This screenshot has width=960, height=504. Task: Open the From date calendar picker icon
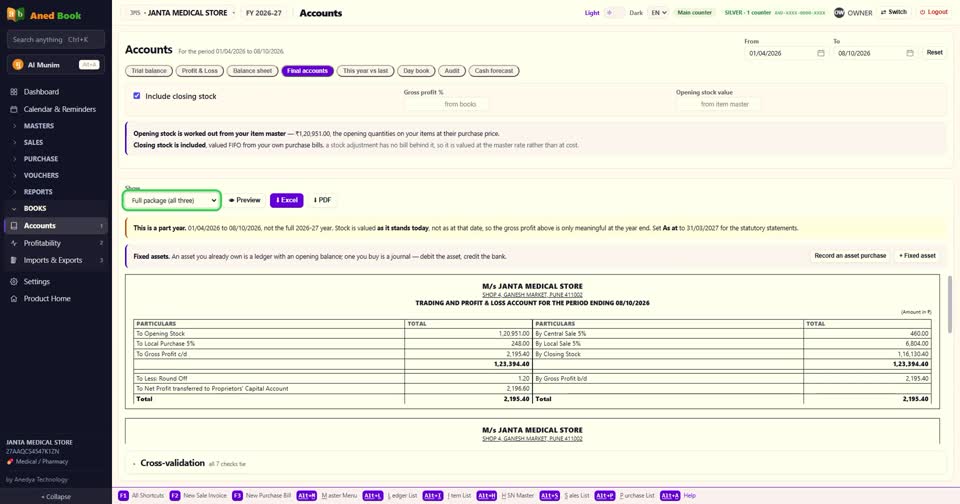pyautogui.click(x=820, y=53)
